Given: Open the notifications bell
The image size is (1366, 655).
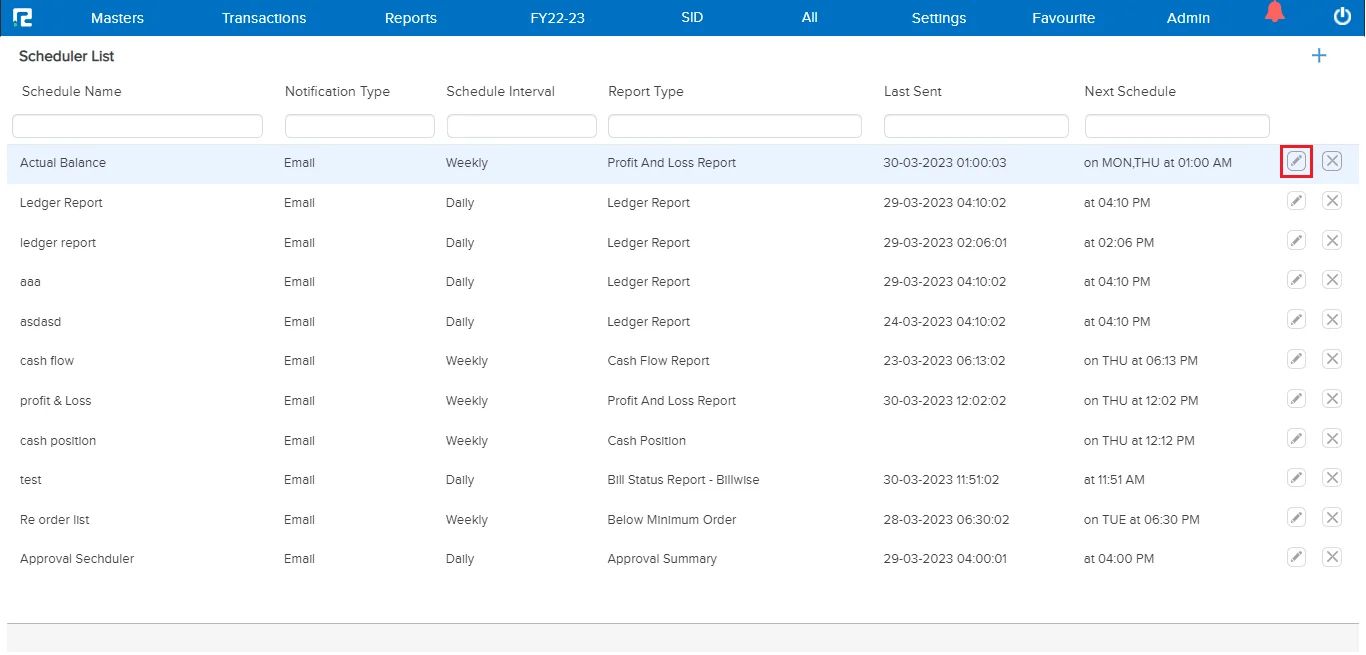Looking at the screenshot, I should (1274, 14).
